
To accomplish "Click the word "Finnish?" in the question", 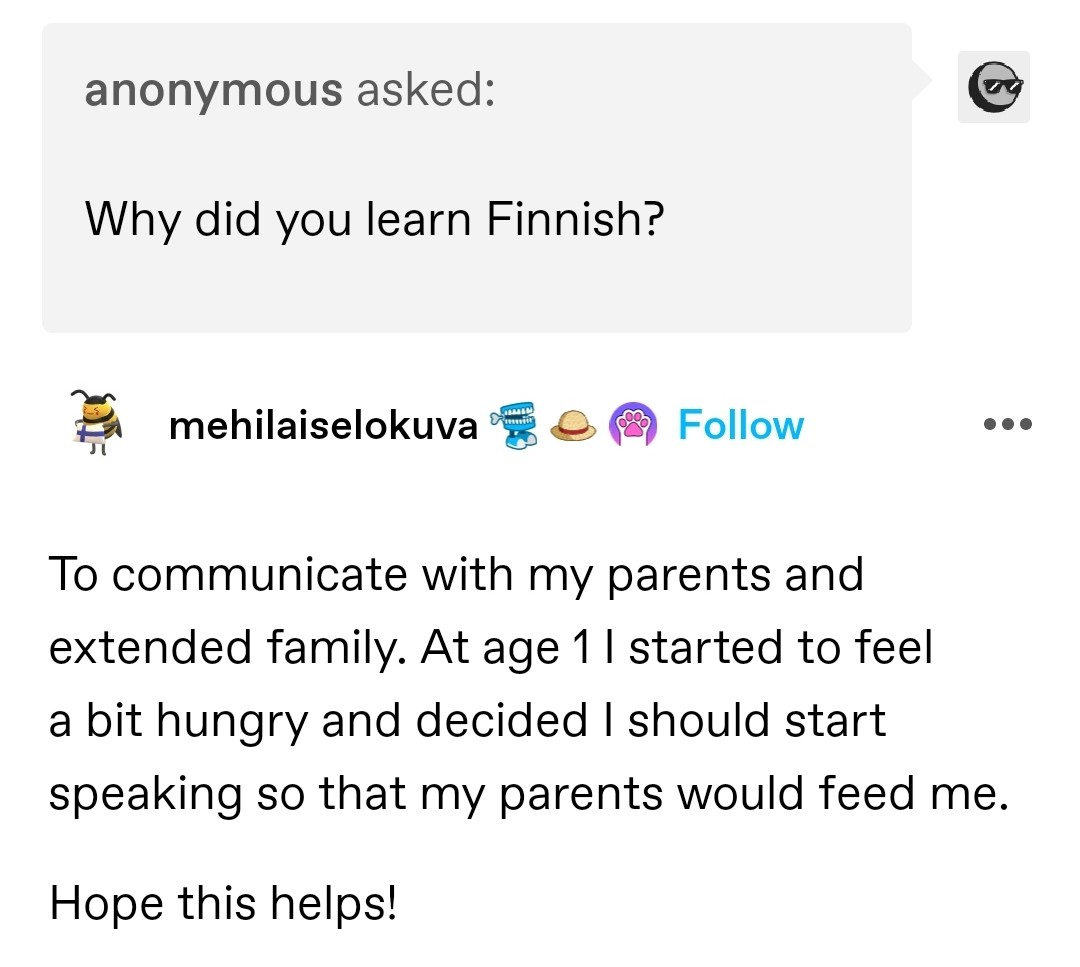I will pyautogui.click(x=575, y=218).
